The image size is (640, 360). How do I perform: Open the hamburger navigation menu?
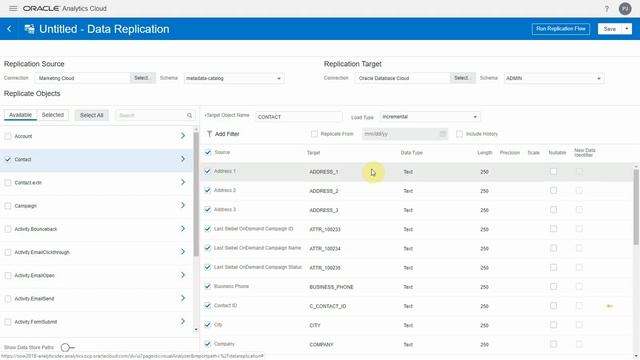pyautogui.click(x=13, y=8)
